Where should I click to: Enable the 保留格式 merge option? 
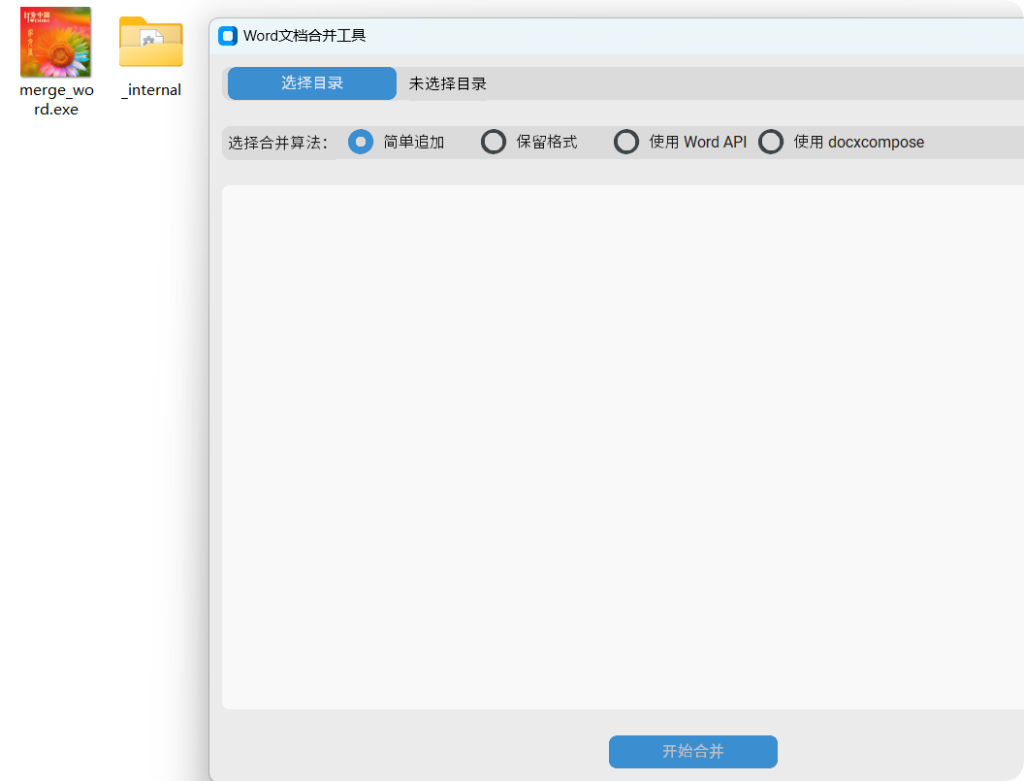tap(494, 142)
